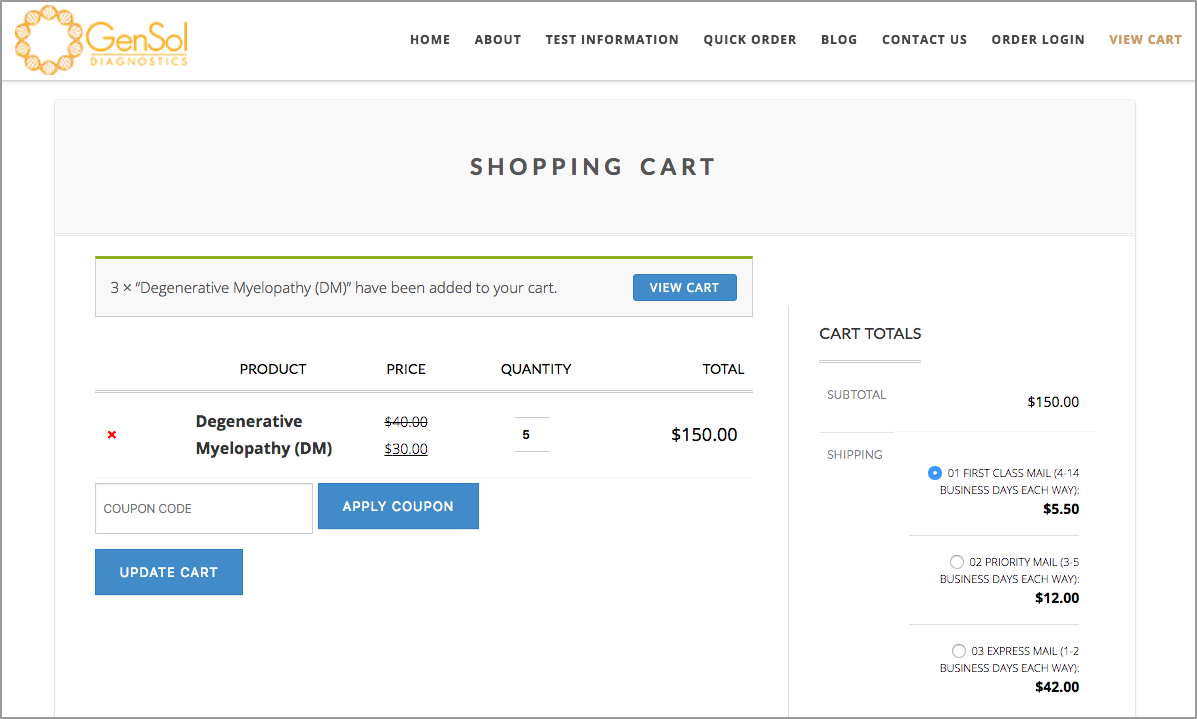The image size is (1197, 719).
Task: Remove Degenerative Myelopathy item via red X
Action: coord(111,434)
